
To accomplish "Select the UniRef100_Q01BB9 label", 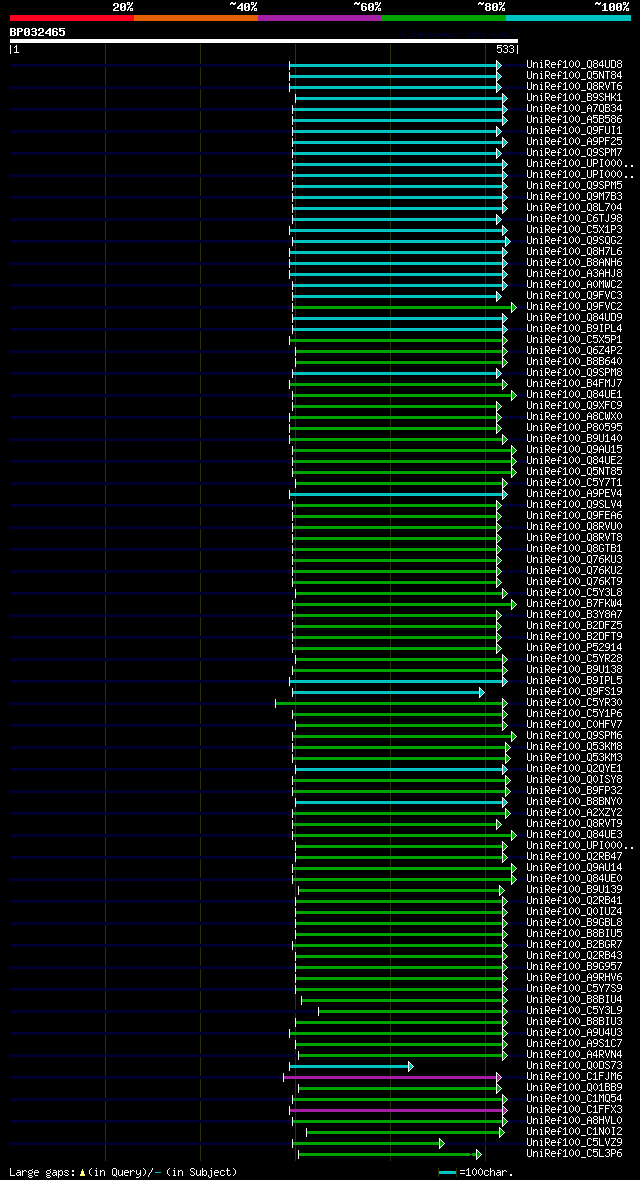I will click(574, 1087).
